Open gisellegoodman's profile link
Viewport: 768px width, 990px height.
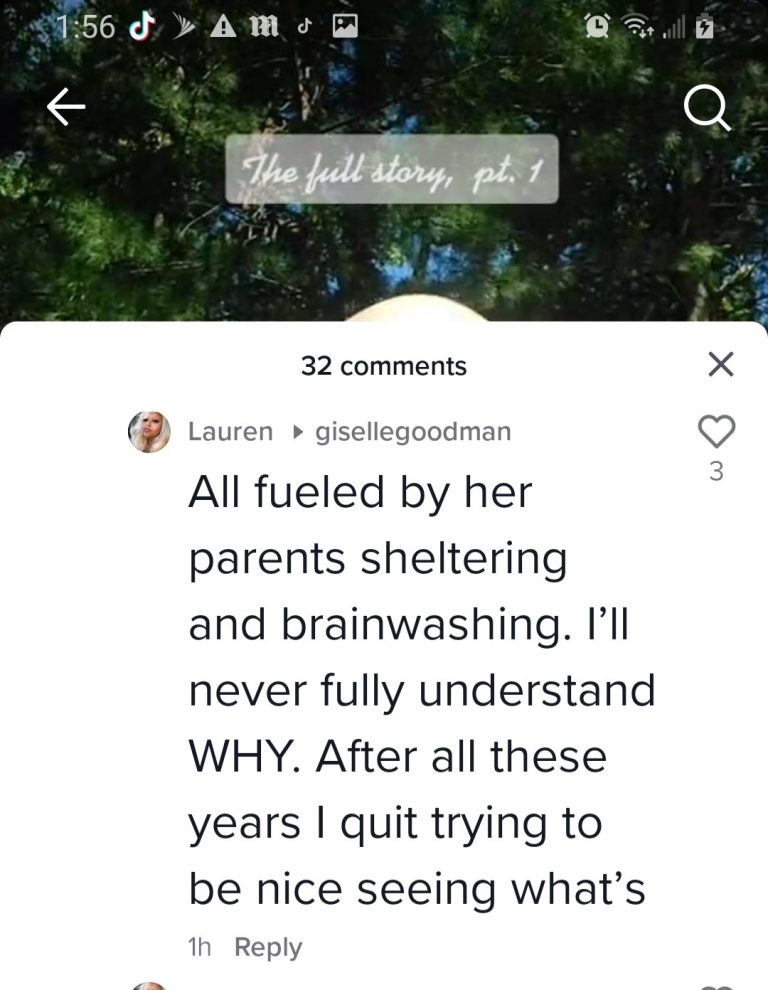point(413,432)
